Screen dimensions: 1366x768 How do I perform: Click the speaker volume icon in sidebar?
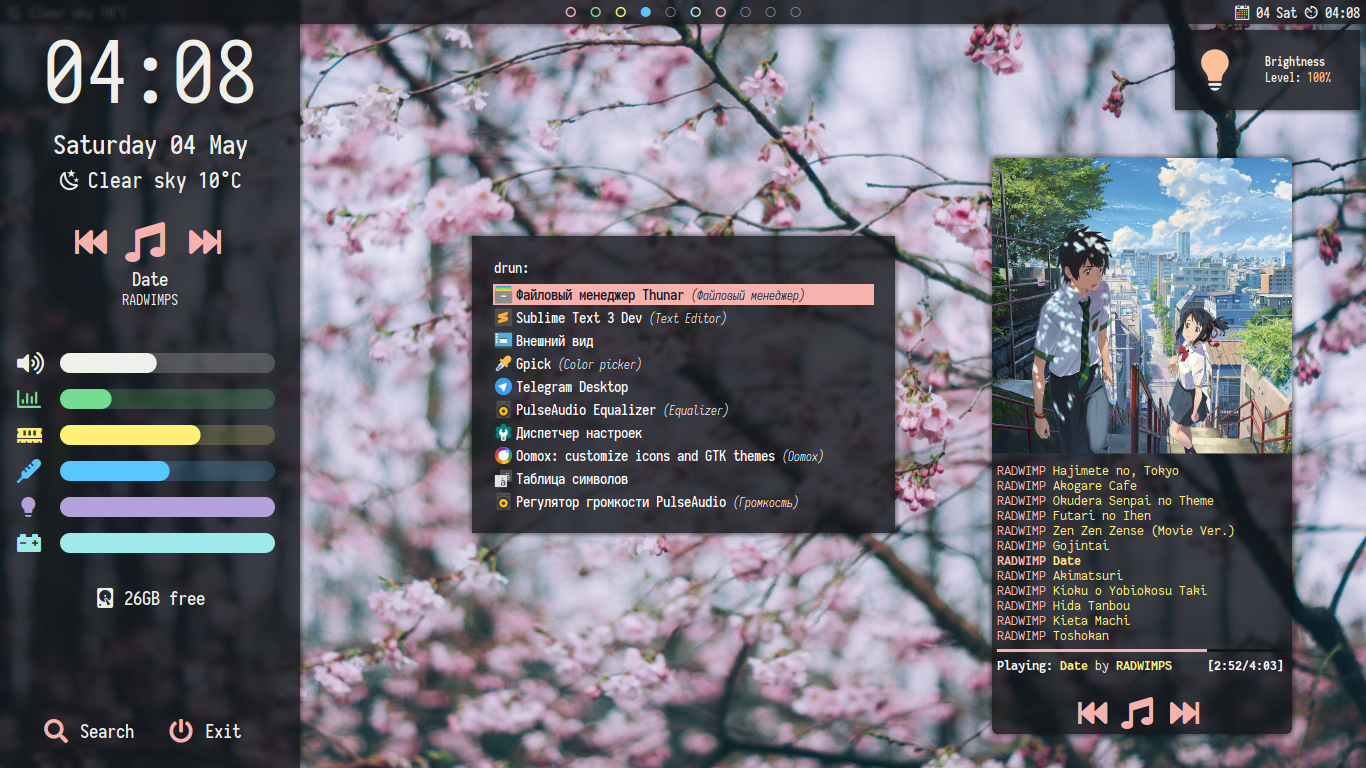[30, 363]
